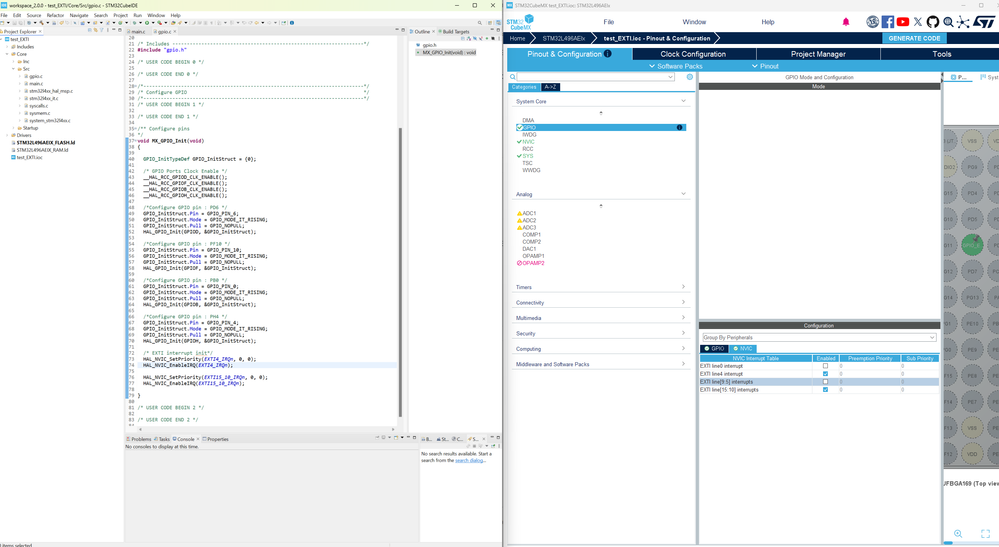999x547 pixels.
Task: Open the Build Targets tab
Action: point(456,31)
